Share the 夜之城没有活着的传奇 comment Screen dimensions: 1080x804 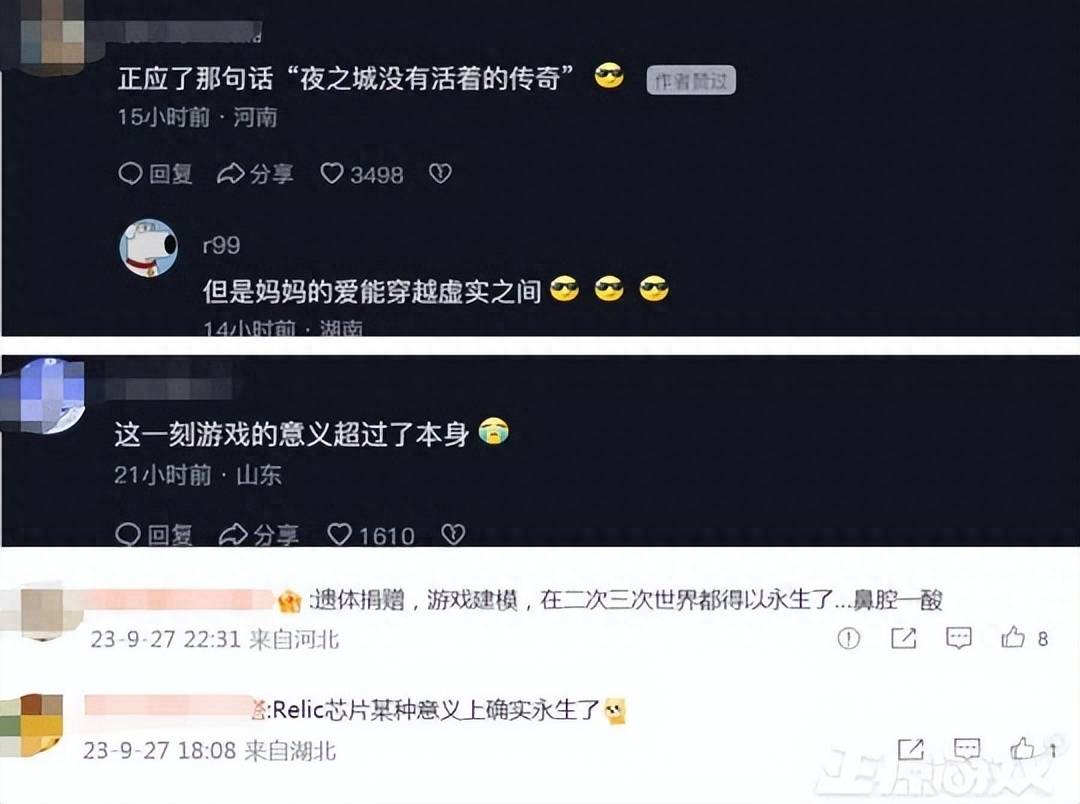(255, 174)
